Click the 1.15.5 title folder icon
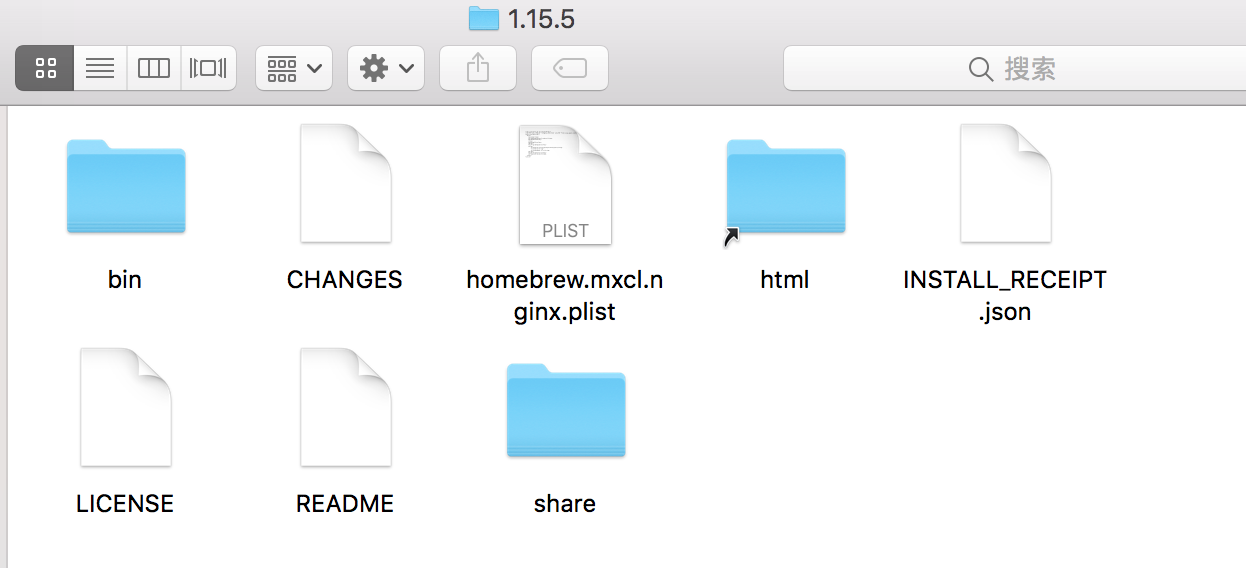This screenshot has width=1246, height=568. [484, 18]
